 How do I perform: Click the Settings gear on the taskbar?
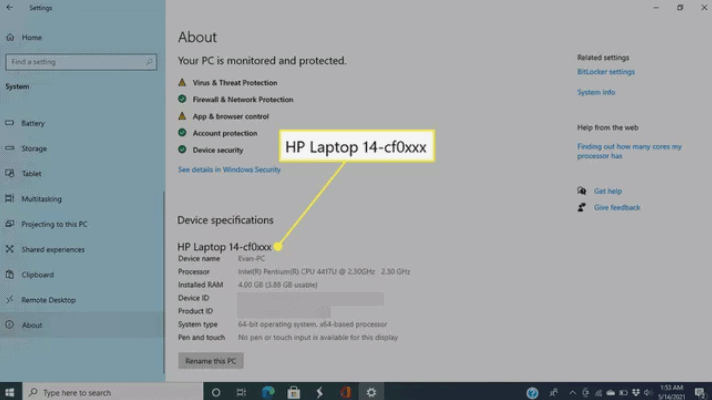click(x=371, y=392)
